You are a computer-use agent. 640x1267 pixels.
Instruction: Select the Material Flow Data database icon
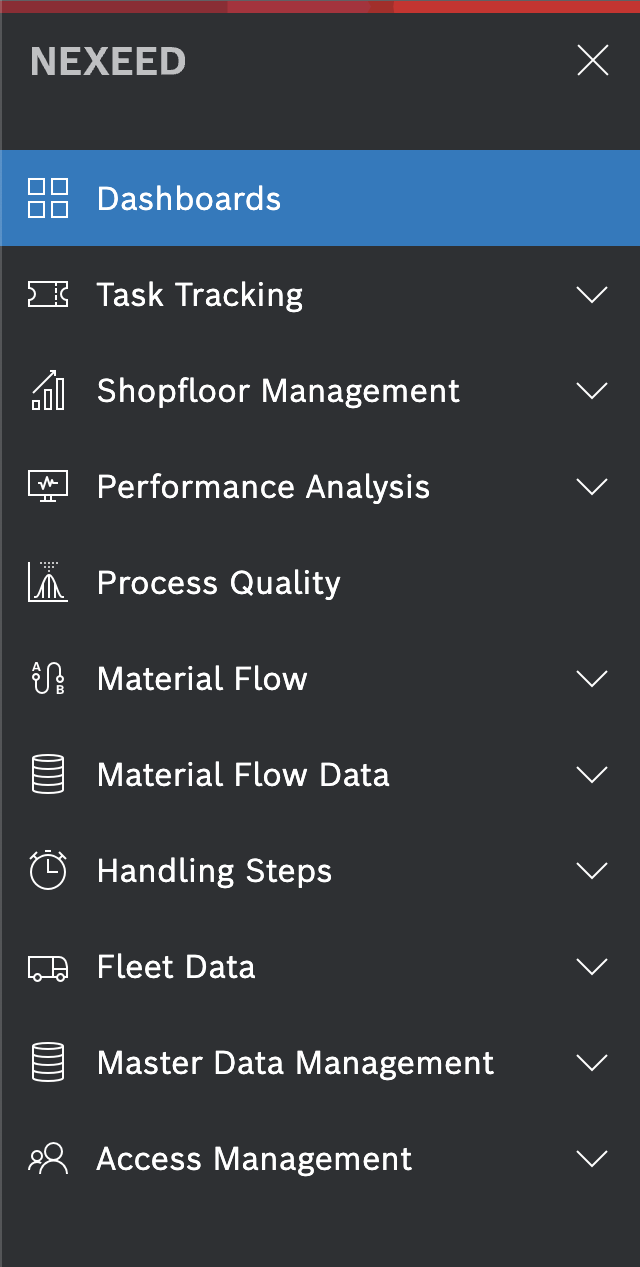[x=48, y=774]
